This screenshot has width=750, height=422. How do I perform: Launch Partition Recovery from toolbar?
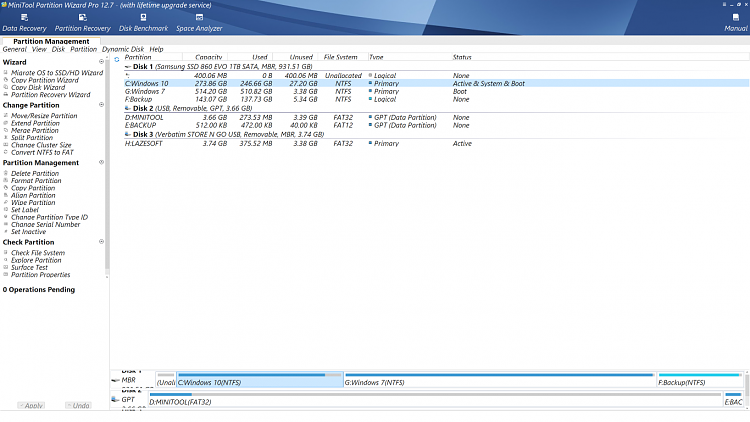click(x=82, y=22)
